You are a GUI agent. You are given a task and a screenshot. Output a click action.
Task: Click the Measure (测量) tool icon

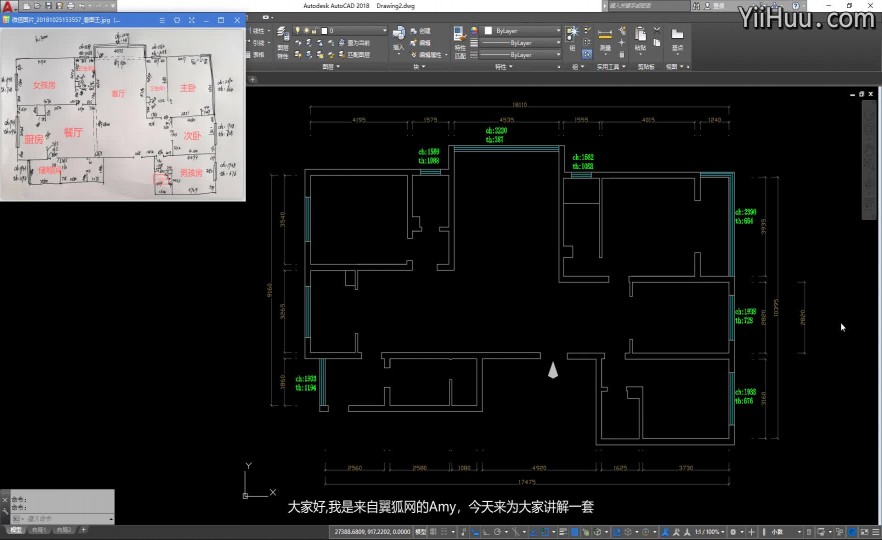605,34
